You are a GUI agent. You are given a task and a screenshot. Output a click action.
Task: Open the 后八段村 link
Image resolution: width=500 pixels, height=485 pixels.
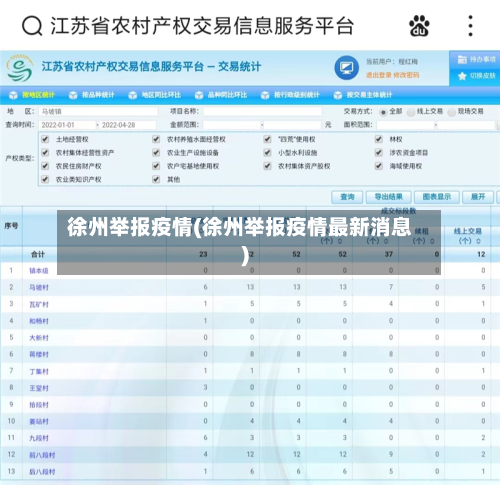pyautogui.click(x=42, y=472)
